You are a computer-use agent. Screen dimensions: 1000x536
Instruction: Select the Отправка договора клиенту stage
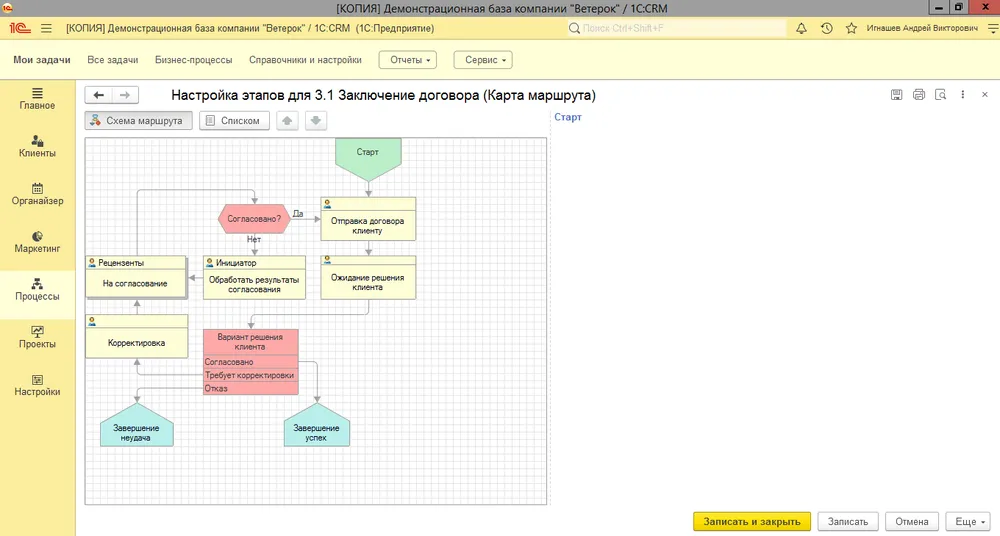coord(368,219)
